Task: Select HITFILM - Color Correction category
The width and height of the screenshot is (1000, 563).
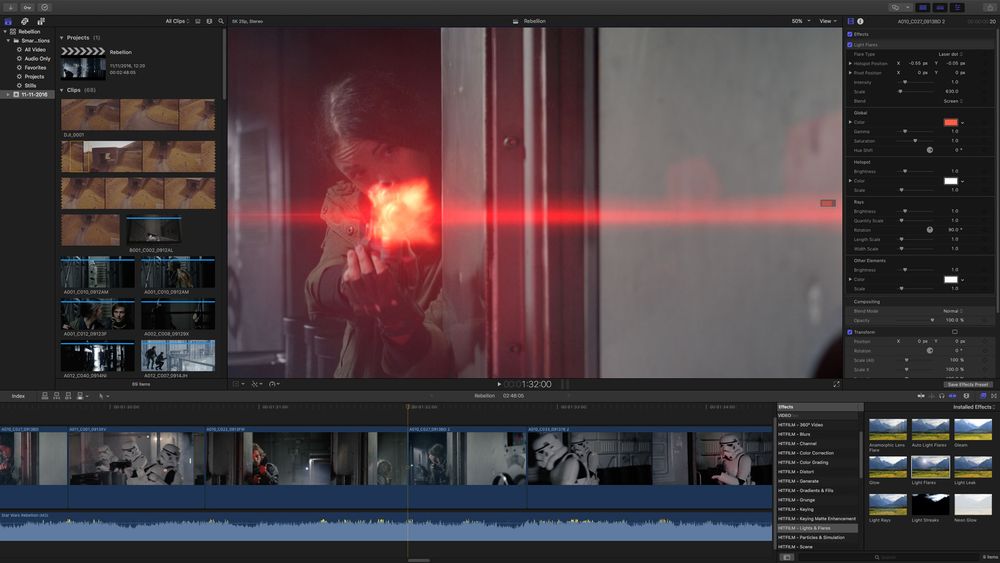Action: click(x=805, y=453)
